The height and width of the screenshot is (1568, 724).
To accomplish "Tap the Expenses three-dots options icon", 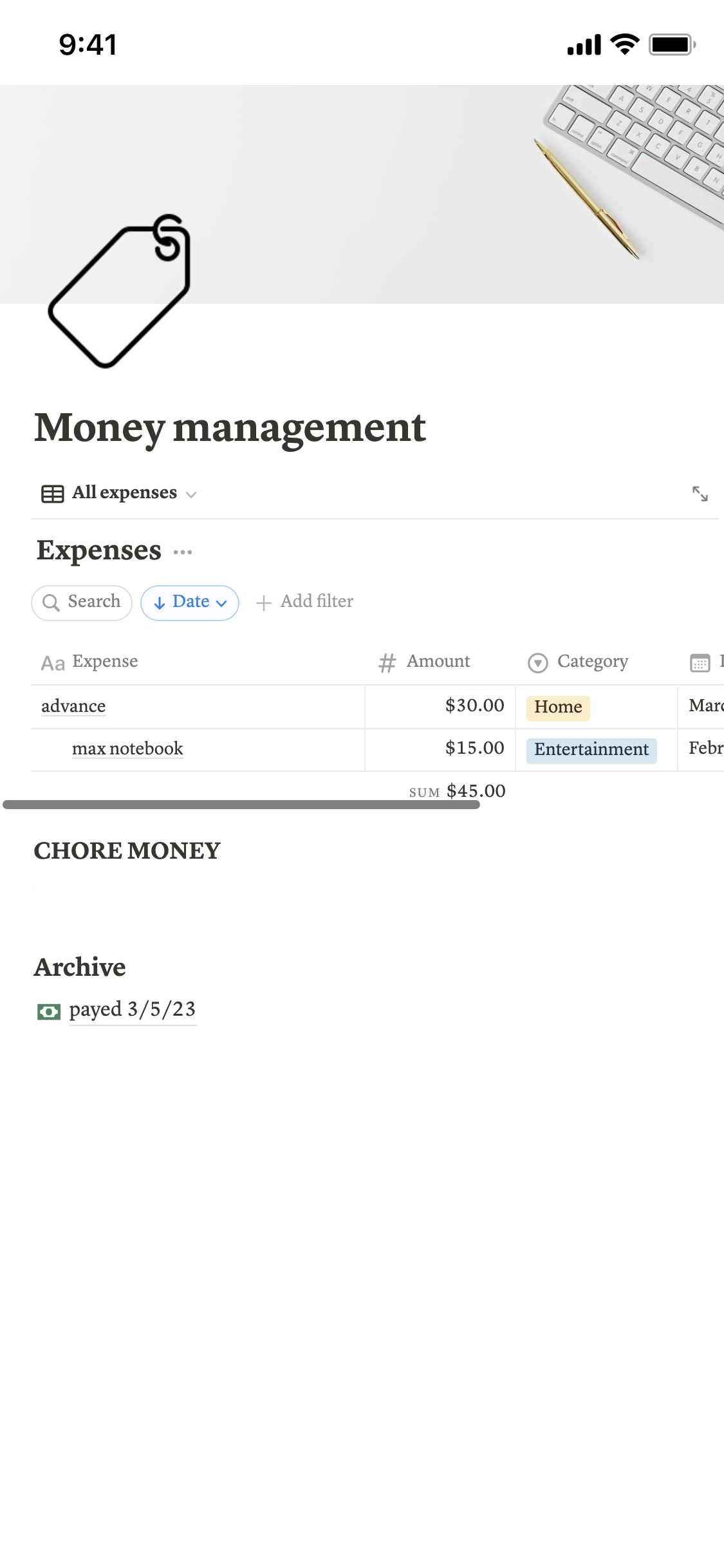I will pos(183,552).
